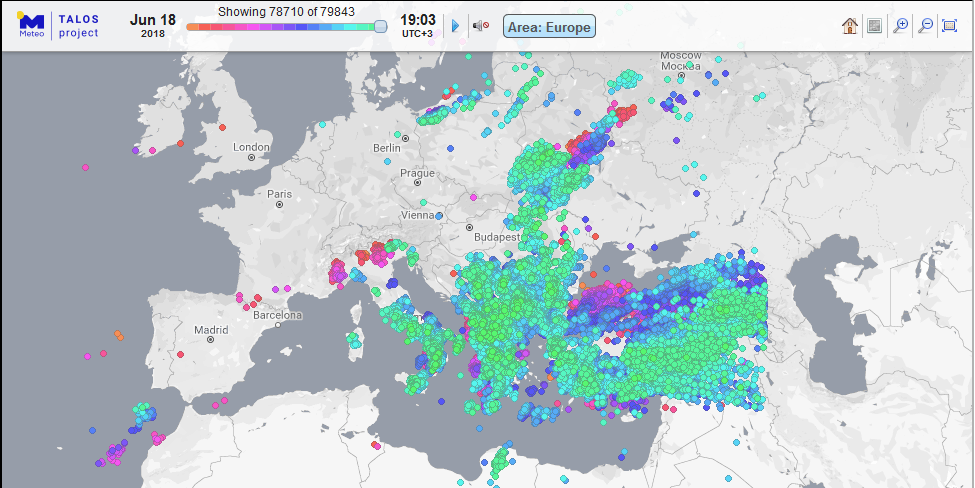Click the Prague city label

417,173
